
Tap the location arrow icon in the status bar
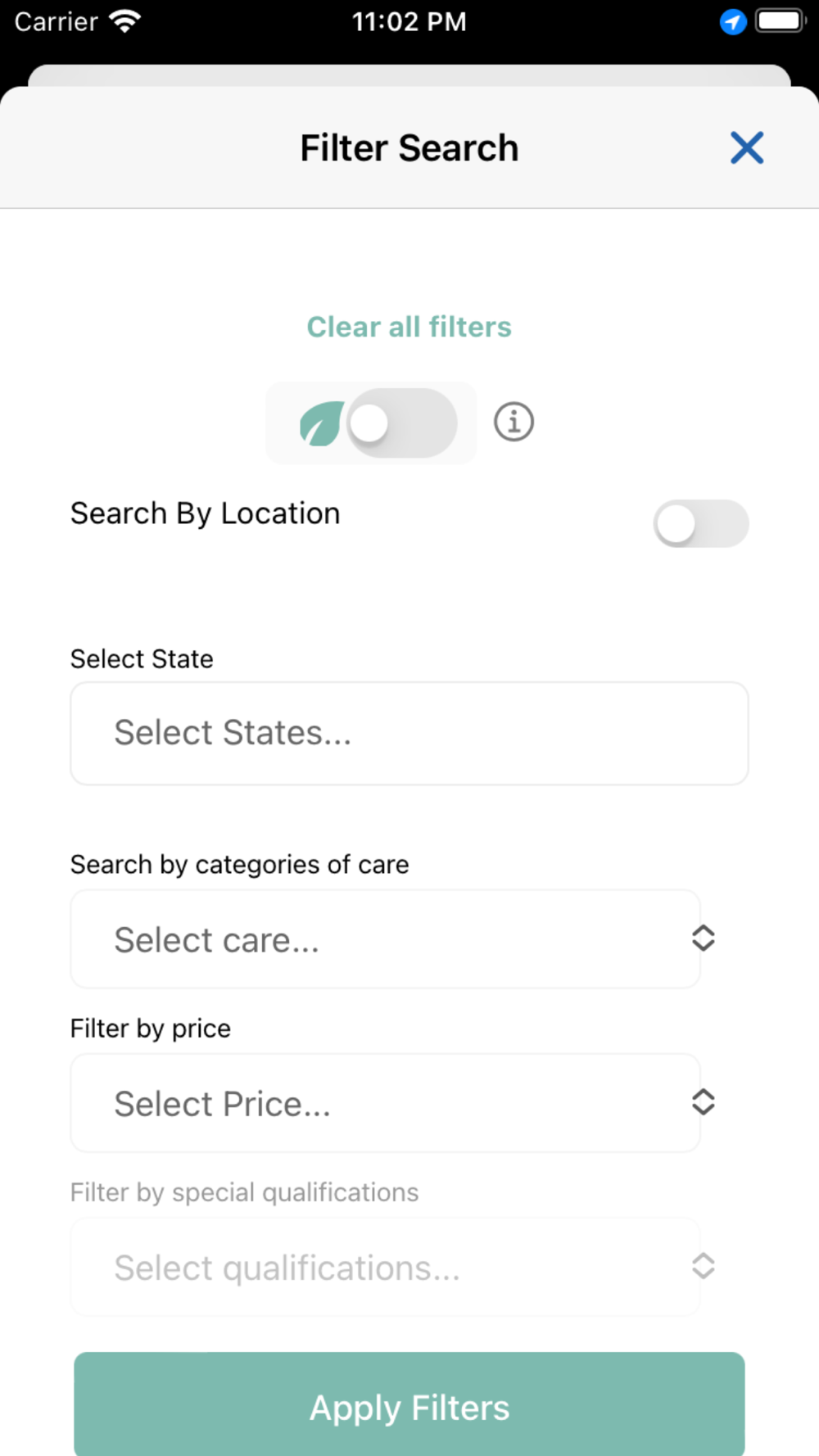(x=732, y=22)
